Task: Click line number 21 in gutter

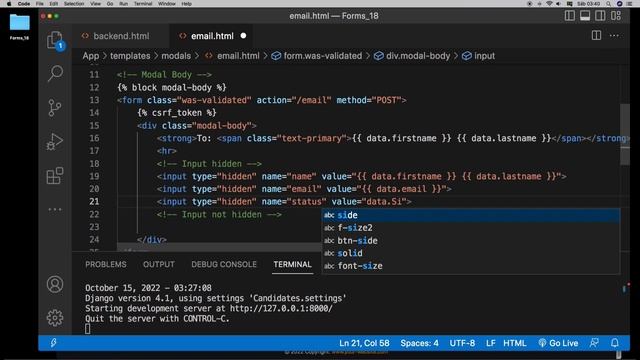Action: (94, 202)
